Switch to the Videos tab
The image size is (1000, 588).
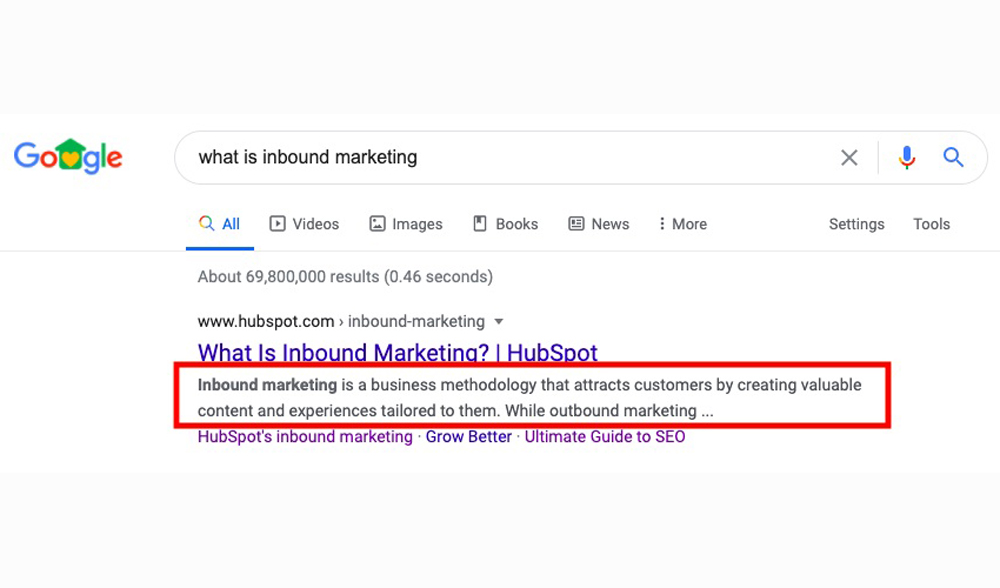coord(304,224)
